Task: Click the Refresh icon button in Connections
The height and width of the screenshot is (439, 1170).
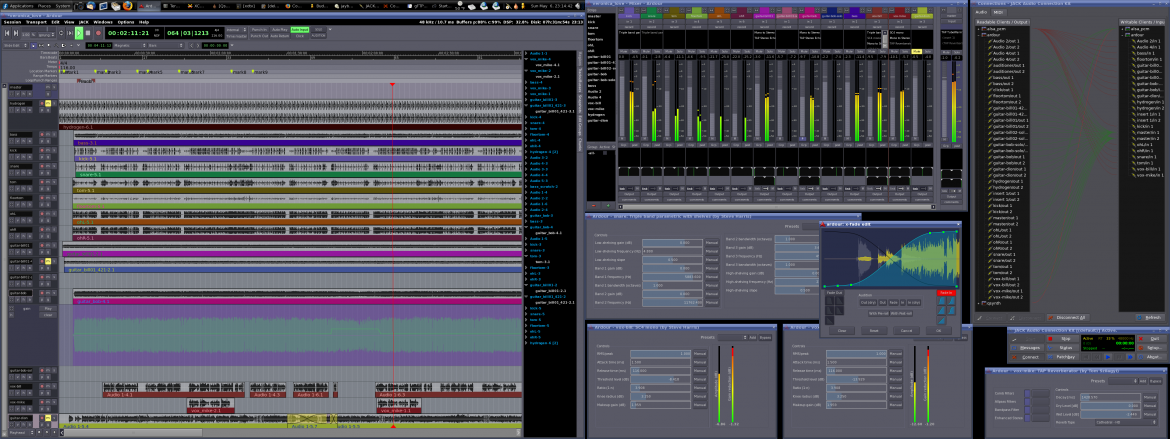Action: coord(1150,316)
